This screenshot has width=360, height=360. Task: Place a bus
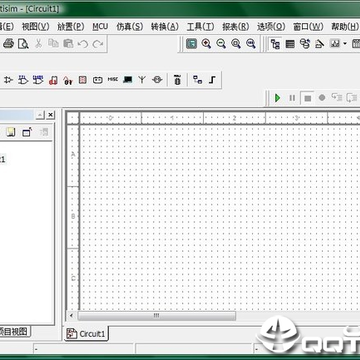click(x=212, y=80)
